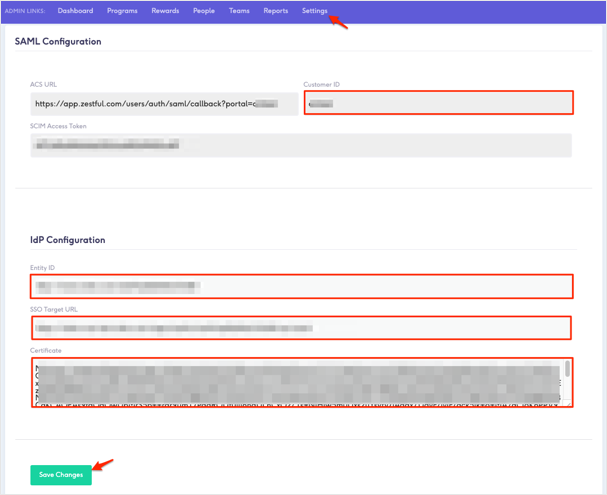Image resolution: width=607 pixels, height=495 pixels.
Task: Click the IdP Configuration heading
Action: pos(67,240)
